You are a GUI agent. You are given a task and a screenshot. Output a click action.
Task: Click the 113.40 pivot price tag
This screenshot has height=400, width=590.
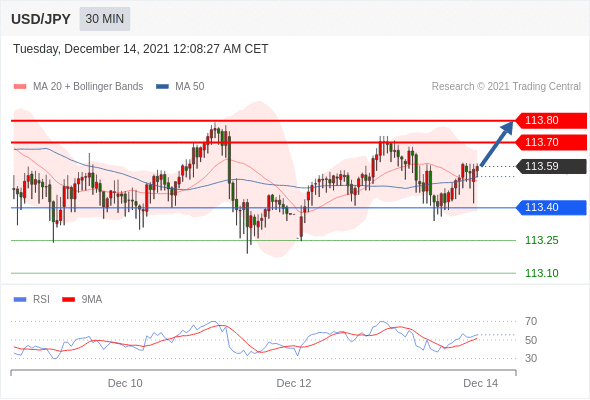click(x=551, y=207)
